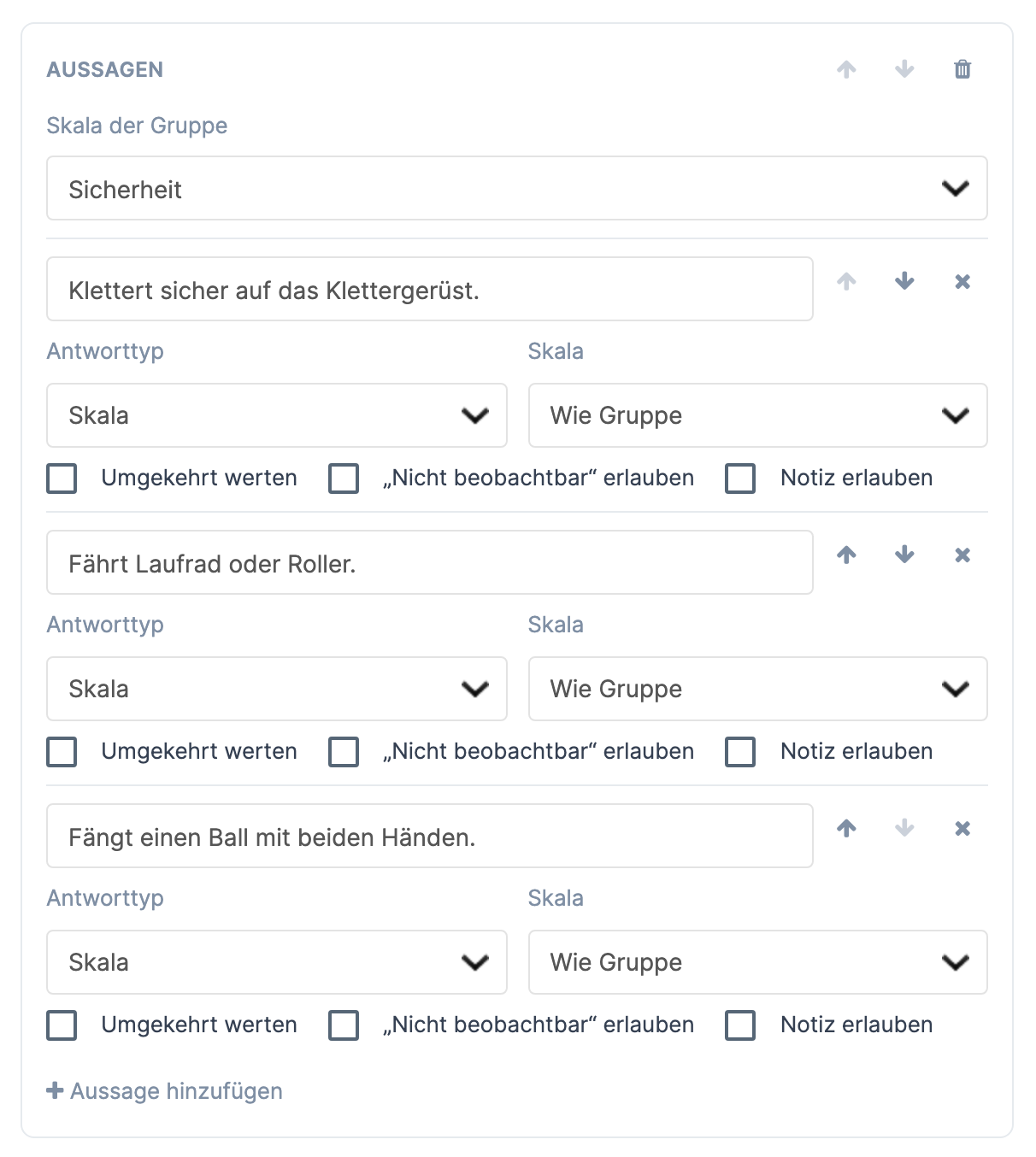Check 'Nicht beobachtbar erlauben' for 'Fängt einen Ball'
Screen dimensions: 1036x1157
click(x=344, y=1025)
